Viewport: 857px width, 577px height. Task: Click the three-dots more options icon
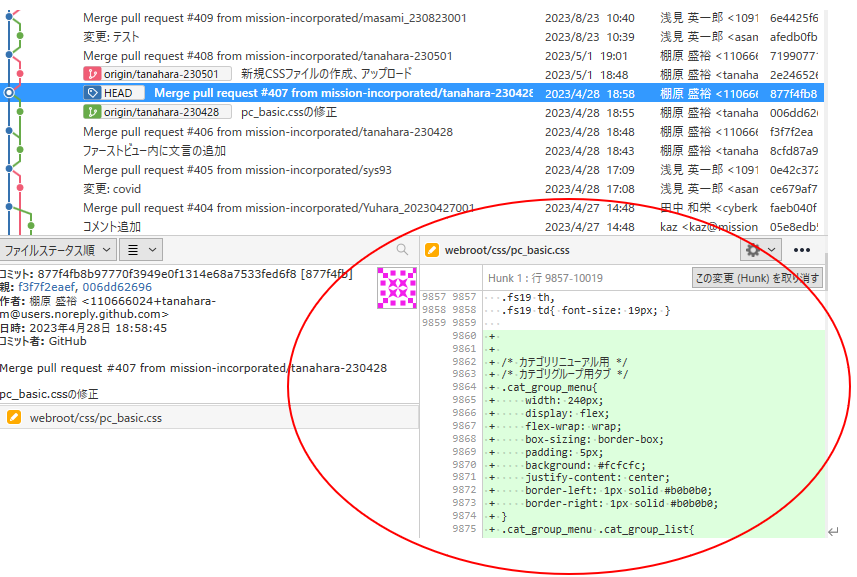tap(802, 250)
